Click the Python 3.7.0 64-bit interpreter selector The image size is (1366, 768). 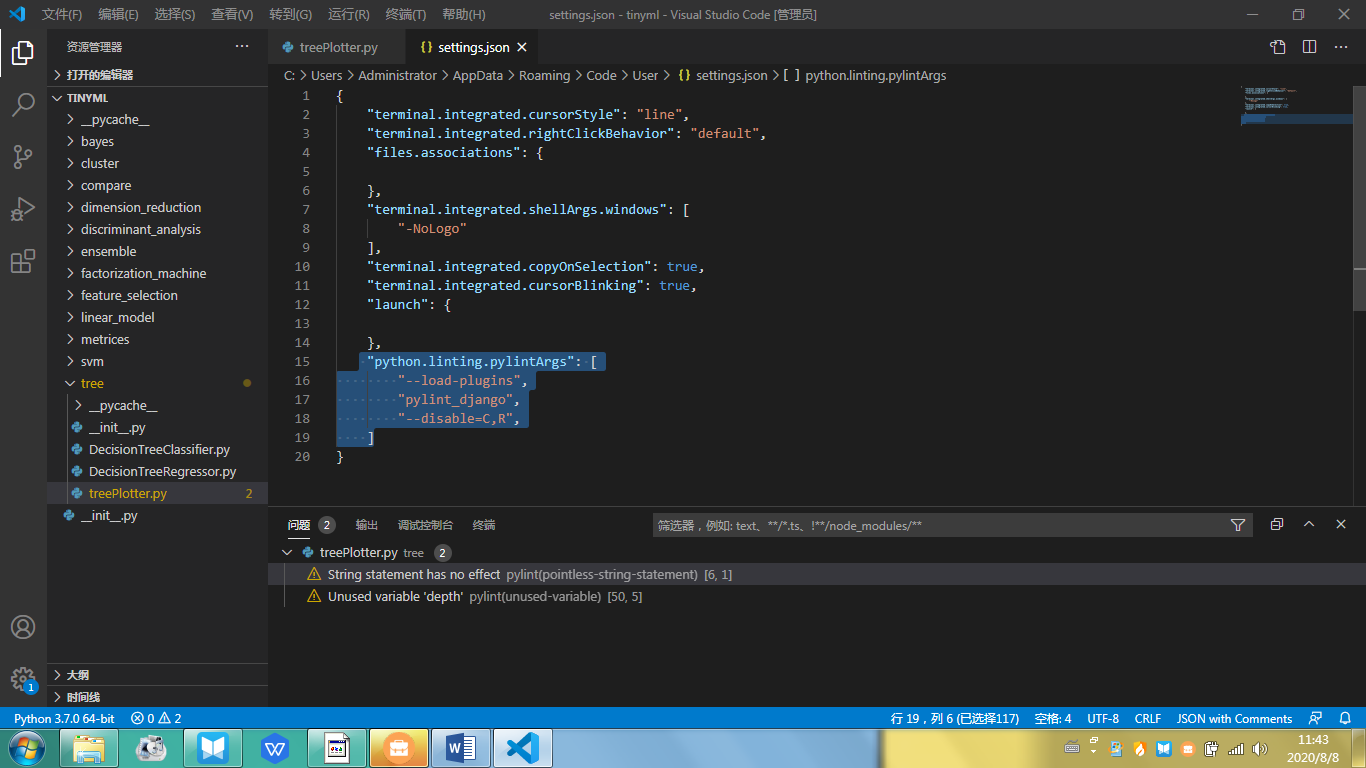point(63,718)
